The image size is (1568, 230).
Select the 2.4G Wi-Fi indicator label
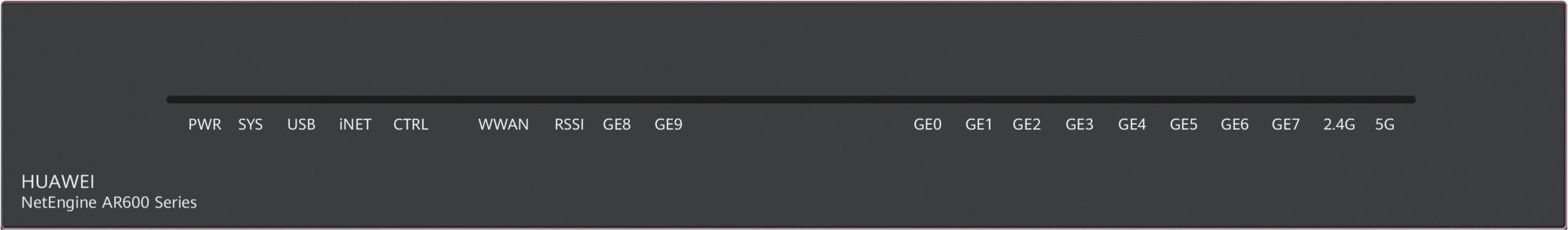click(1339, 124)
